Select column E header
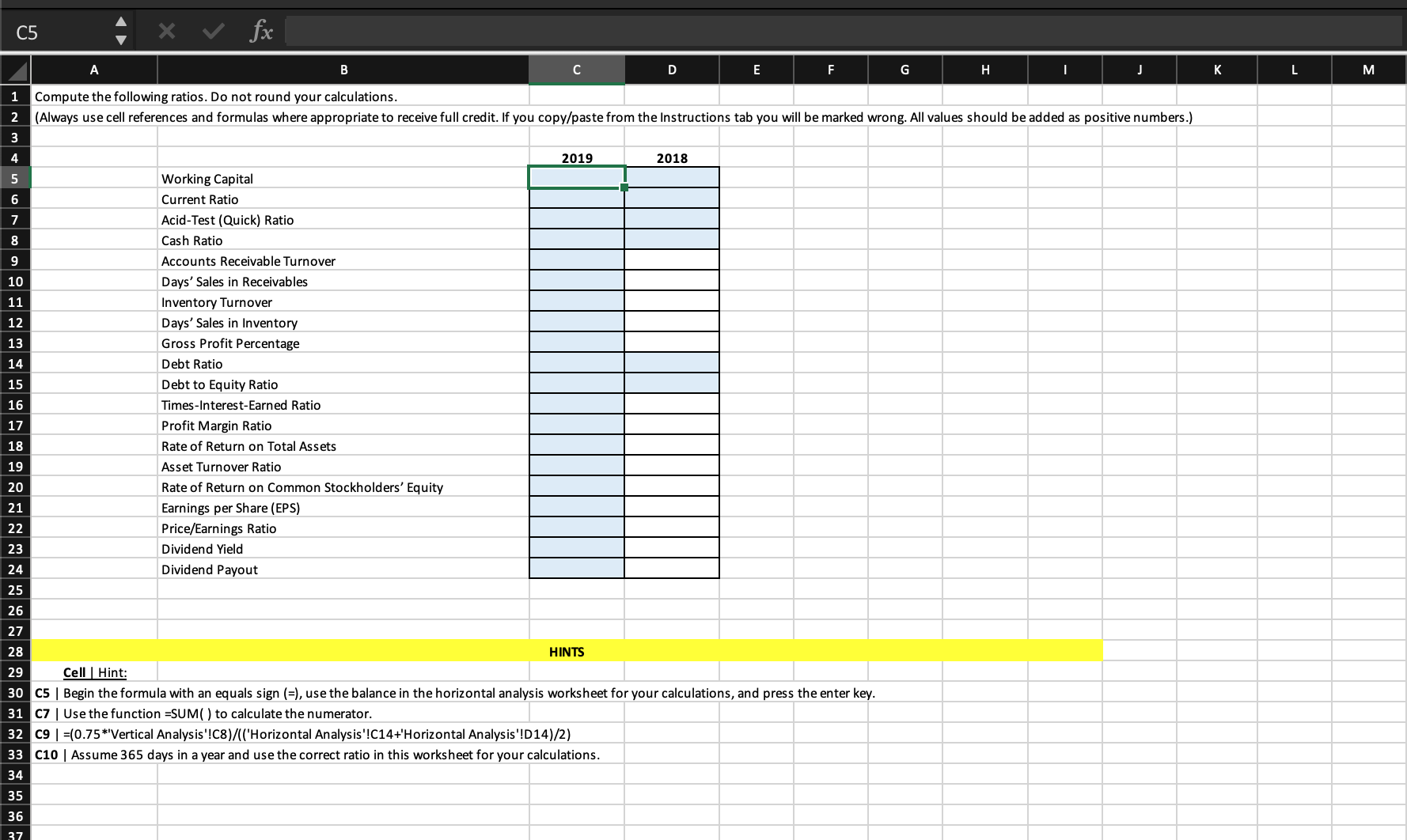Image resolution: width=1407 pixels, height=840 pixels. 757,70
